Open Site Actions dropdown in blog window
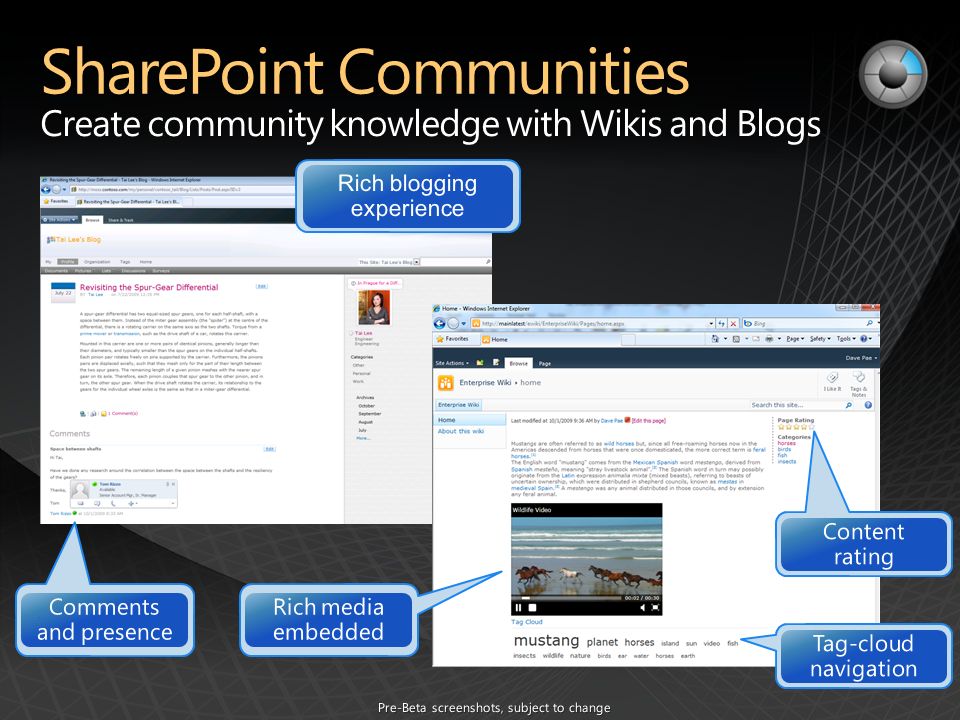960x720 pixels. (x=59, y=220)
